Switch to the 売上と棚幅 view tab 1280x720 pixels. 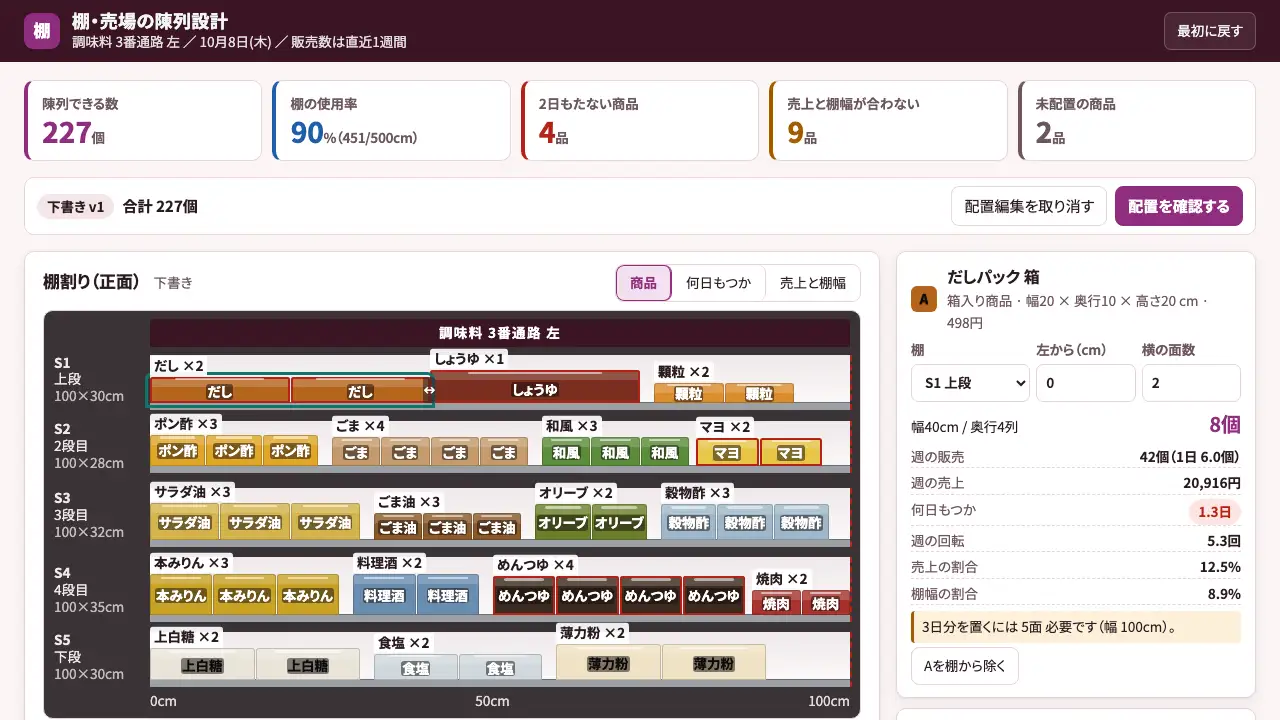(x=813, y=283)
